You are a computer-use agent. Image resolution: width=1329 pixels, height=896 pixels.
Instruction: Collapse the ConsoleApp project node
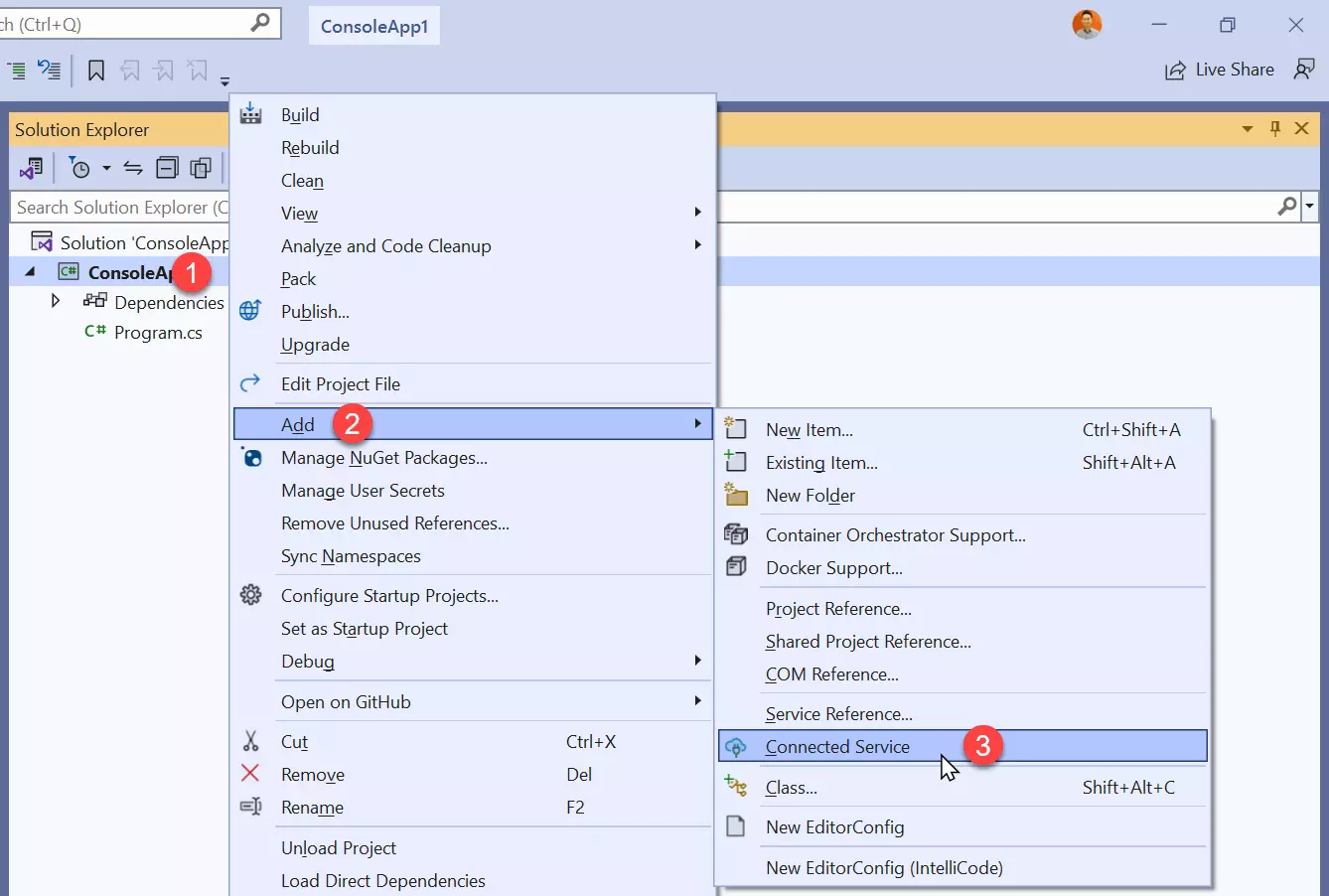[30, 271]
